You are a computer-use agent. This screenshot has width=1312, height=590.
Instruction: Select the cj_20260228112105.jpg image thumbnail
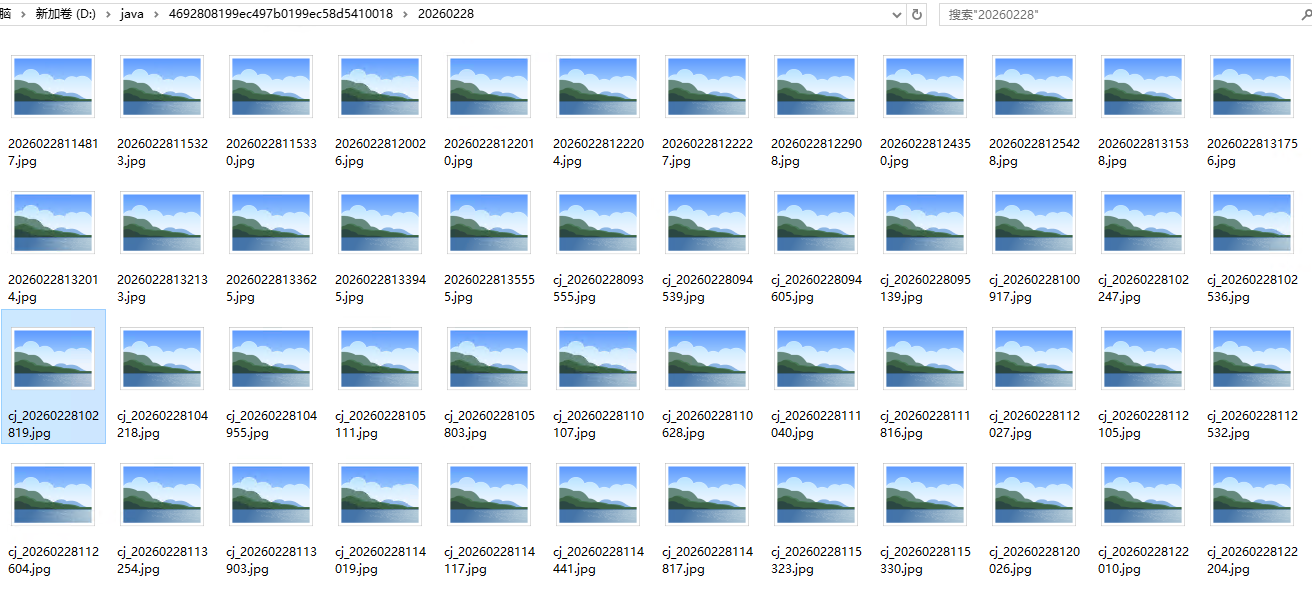point(1143,359)
